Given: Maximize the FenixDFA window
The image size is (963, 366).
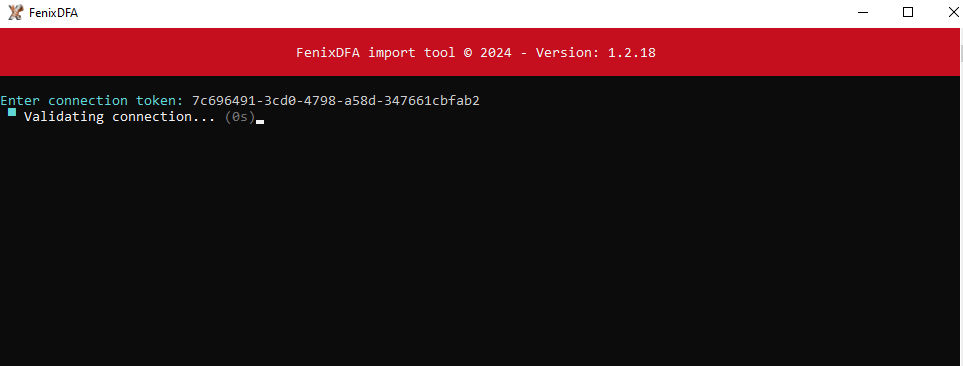Looking at the screenshot, I should (x=908, y=12).
